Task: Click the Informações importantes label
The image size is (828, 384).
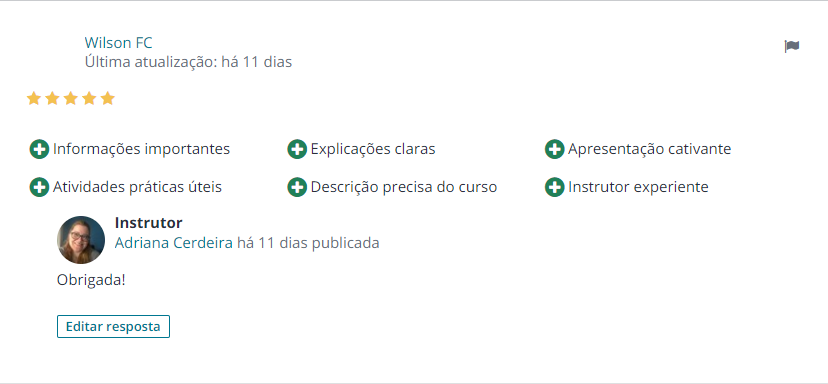Action: pos(142,149)
